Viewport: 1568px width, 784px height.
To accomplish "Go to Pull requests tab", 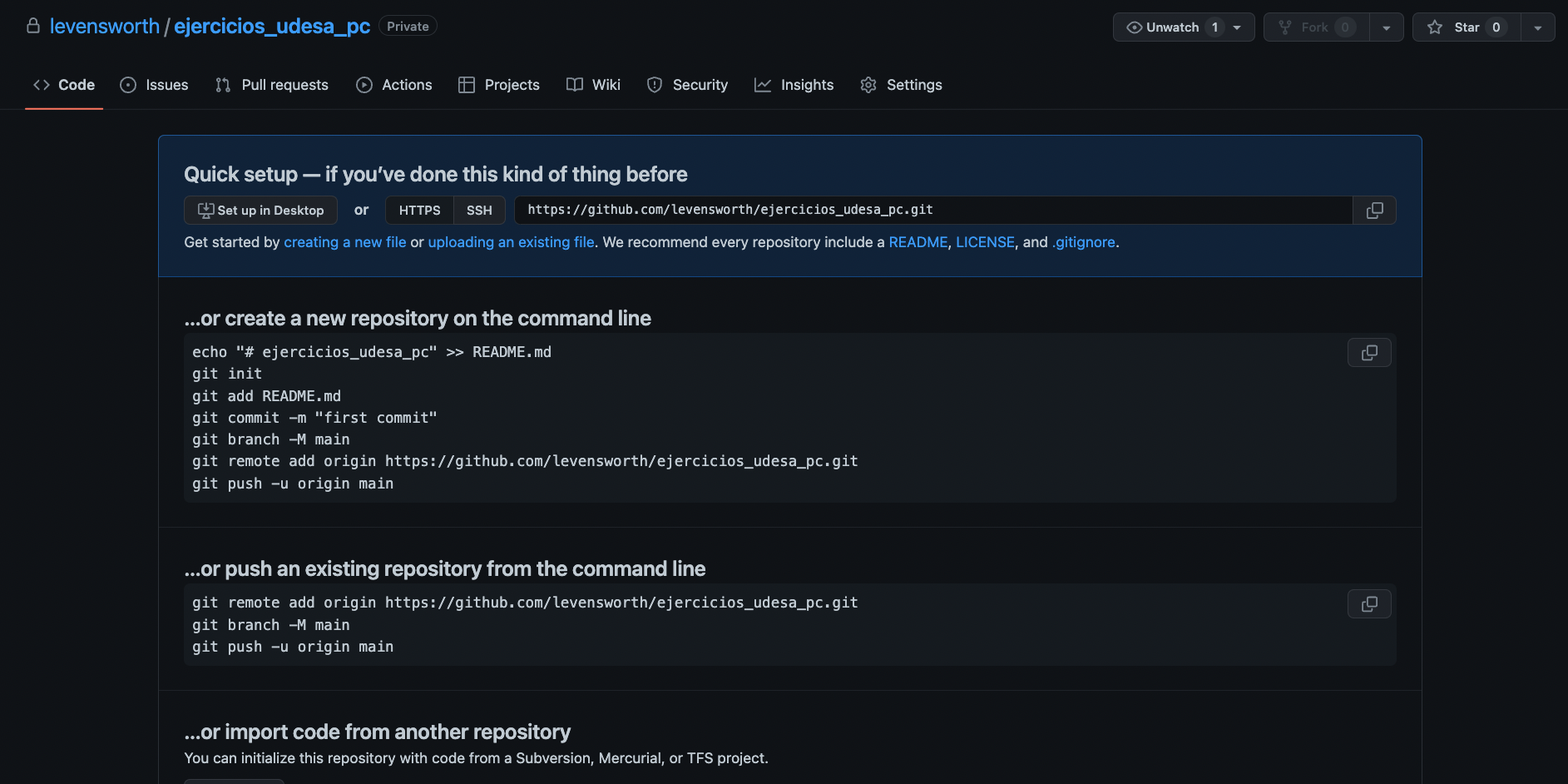I will pos(271,85).
